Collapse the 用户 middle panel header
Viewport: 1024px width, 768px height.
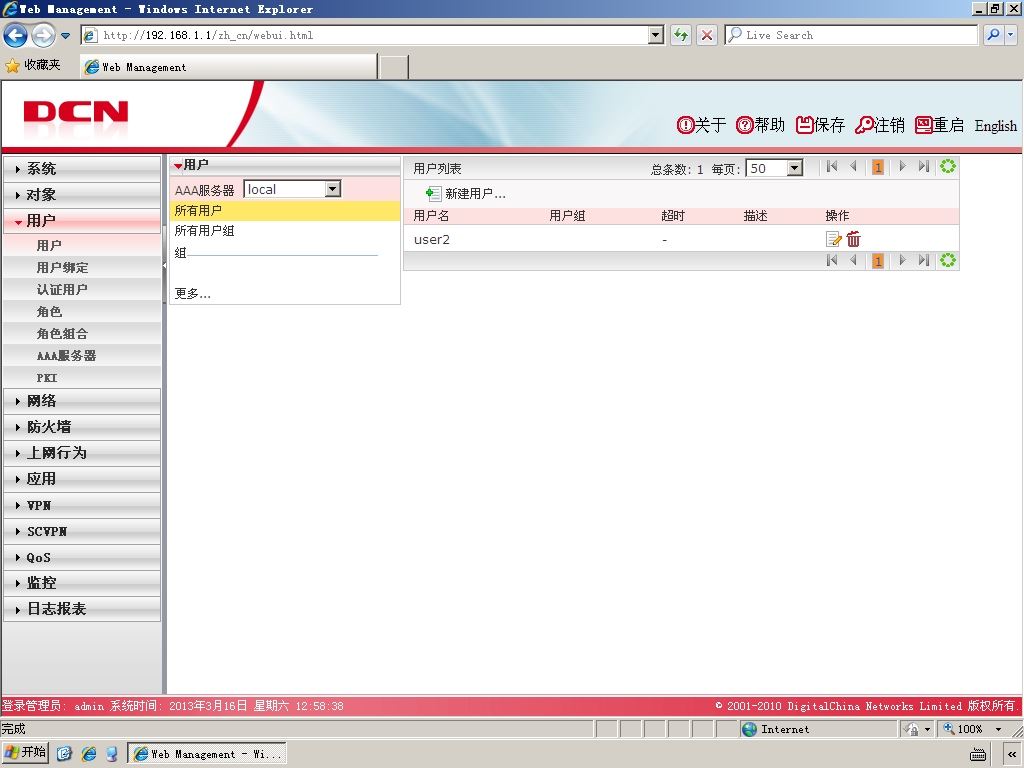click(x=285, y=165)
